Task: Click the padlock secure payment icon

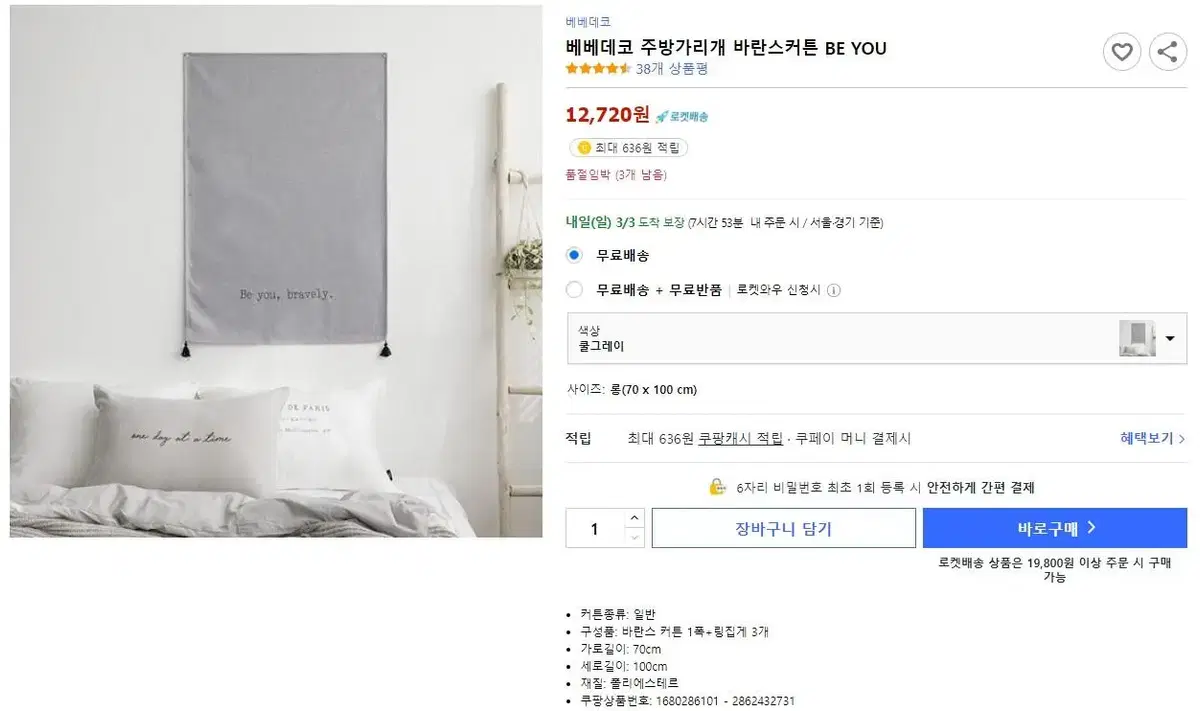Action: pyautogui.click(x=717, y=487)
